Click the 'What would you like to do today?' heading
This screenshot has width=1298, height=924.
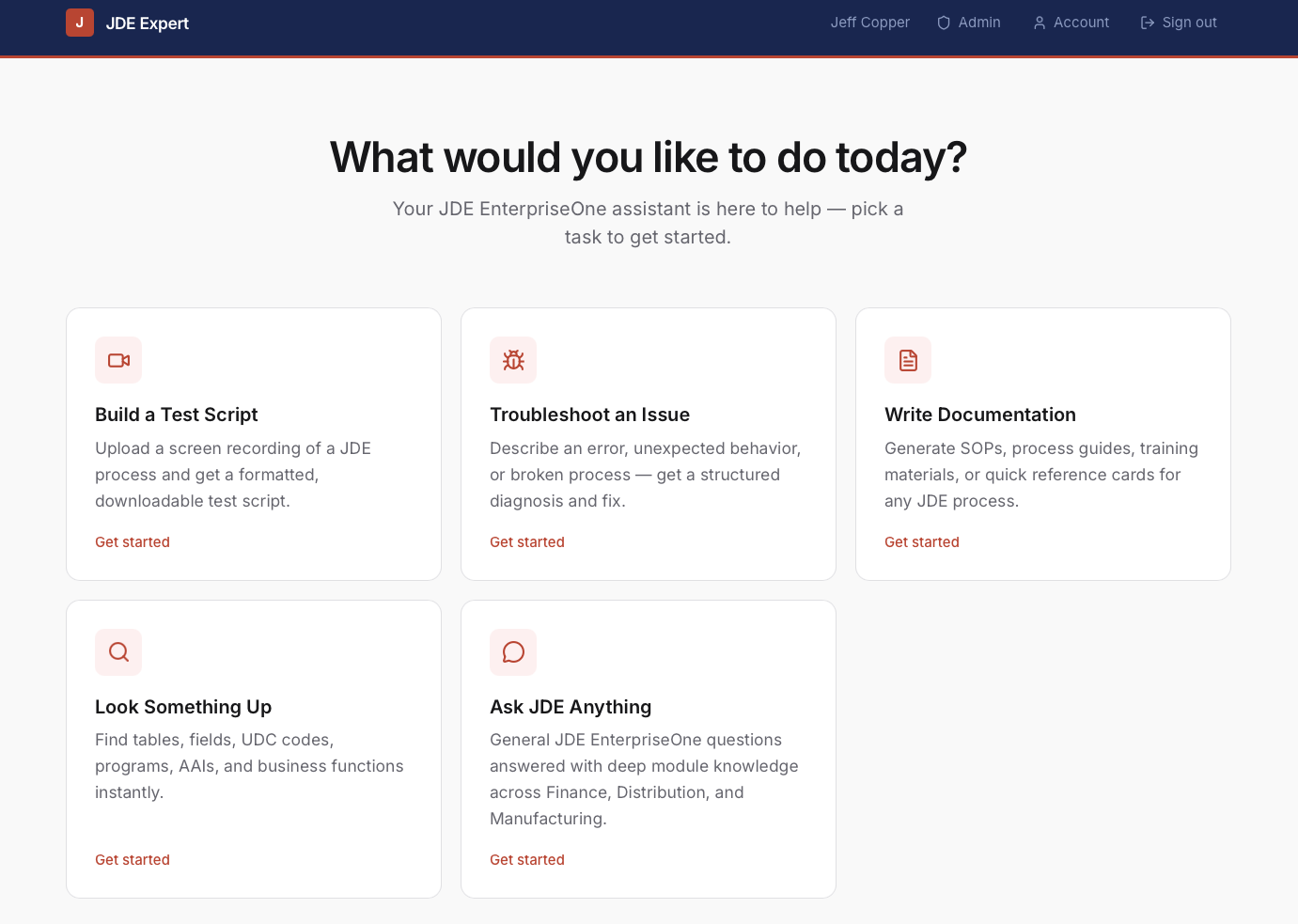tap(649, 157)
